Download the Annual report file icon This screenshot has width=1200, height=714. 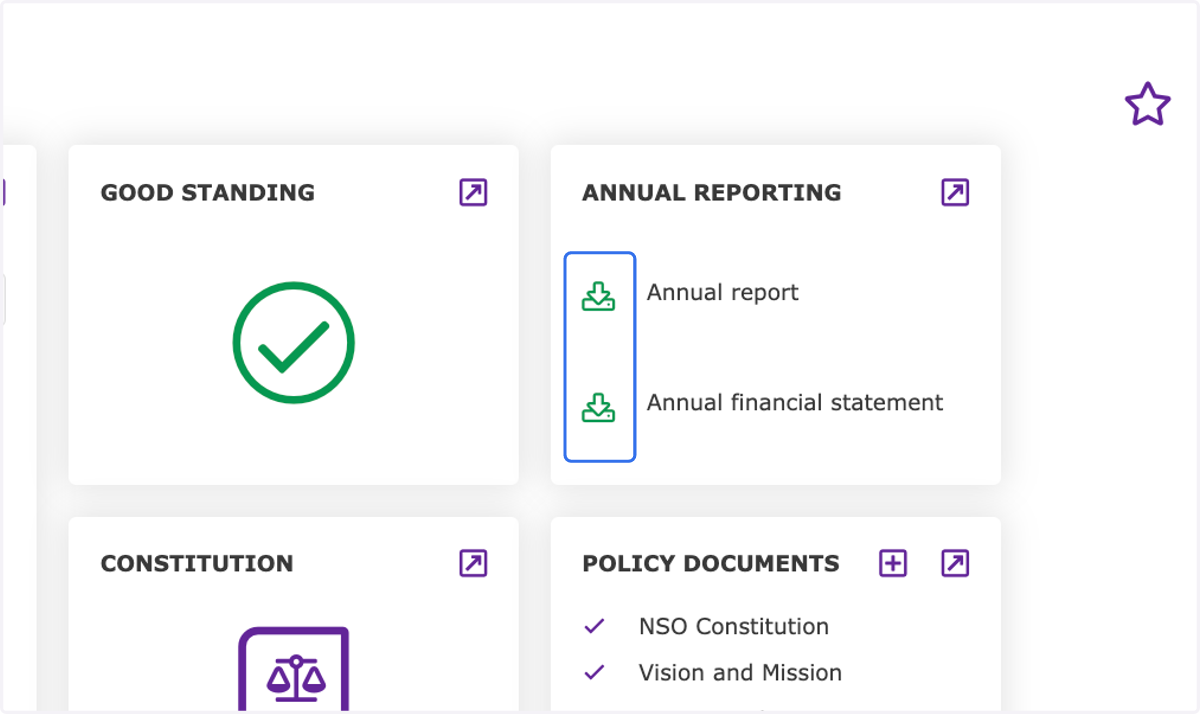coord(598,296)
